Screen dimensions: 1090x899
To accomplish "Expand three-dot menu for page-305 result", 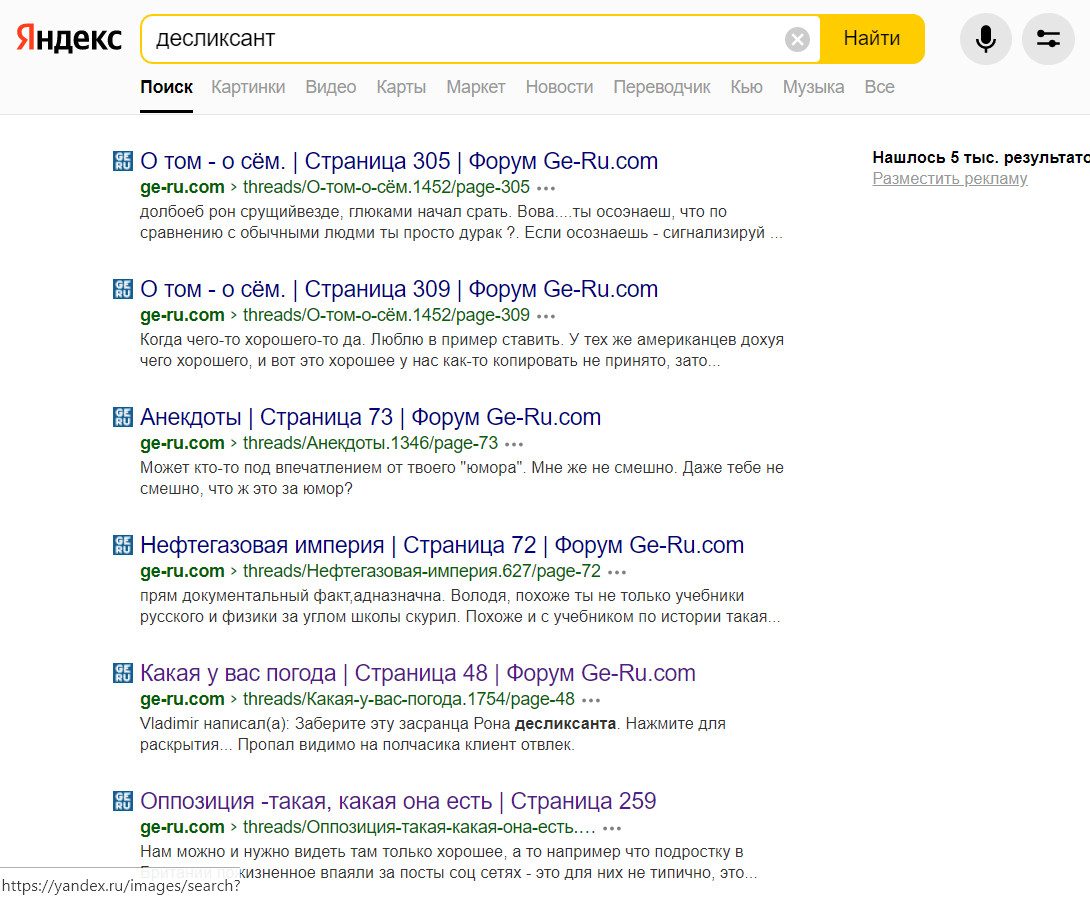I will (546, 188).
